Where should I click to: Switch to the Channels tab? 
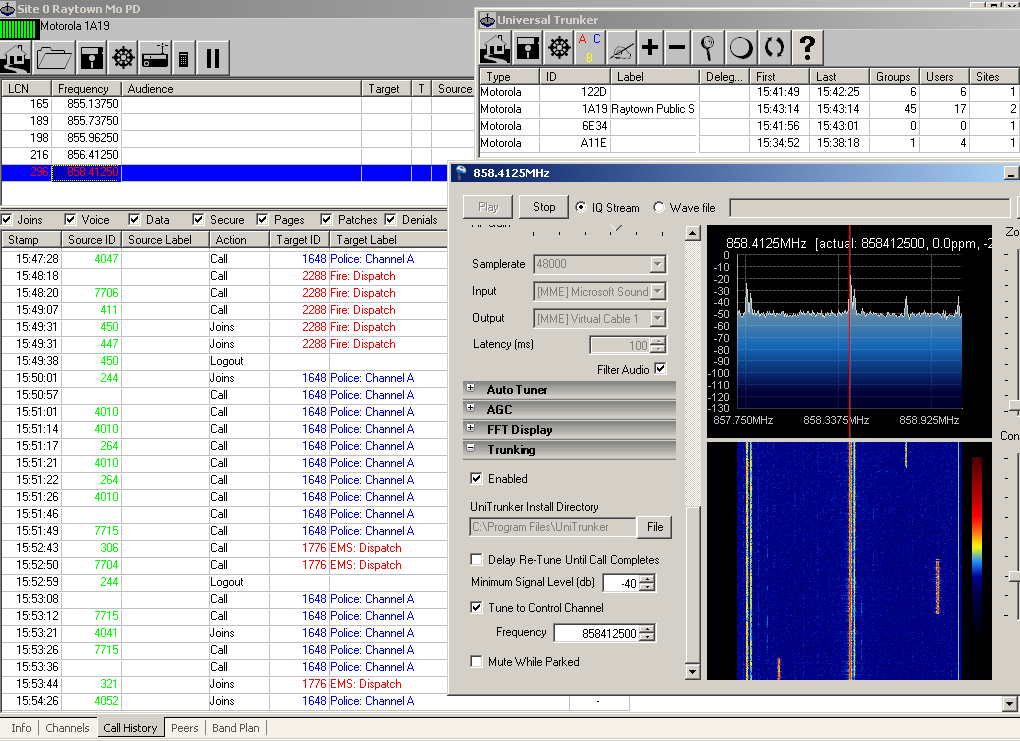(67, 728)
